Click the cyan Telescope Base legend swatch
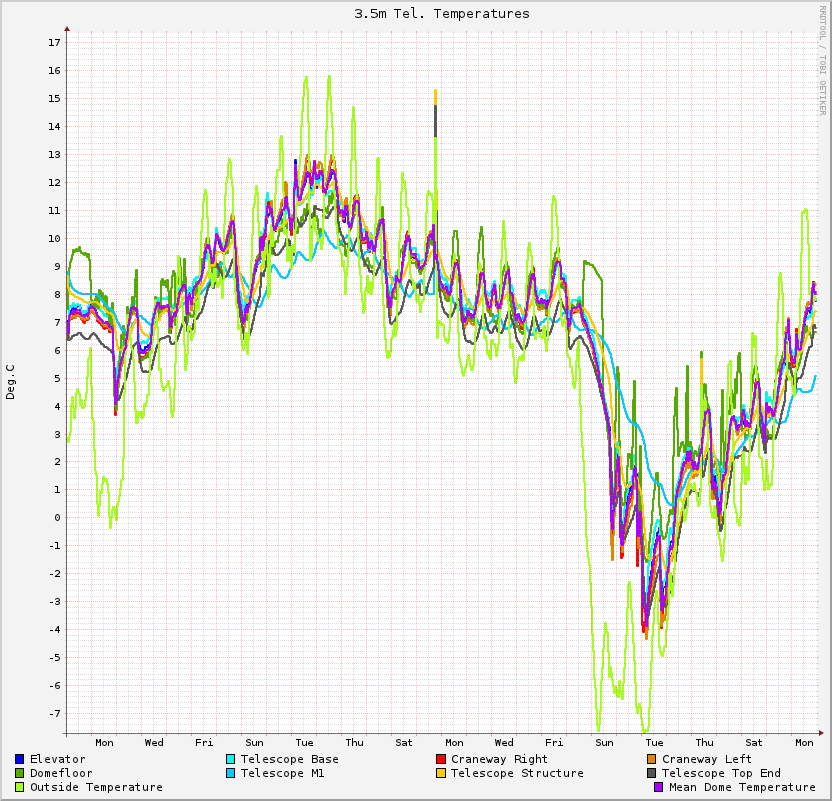This screenshot has width=832, height=801. pos(230,759)
